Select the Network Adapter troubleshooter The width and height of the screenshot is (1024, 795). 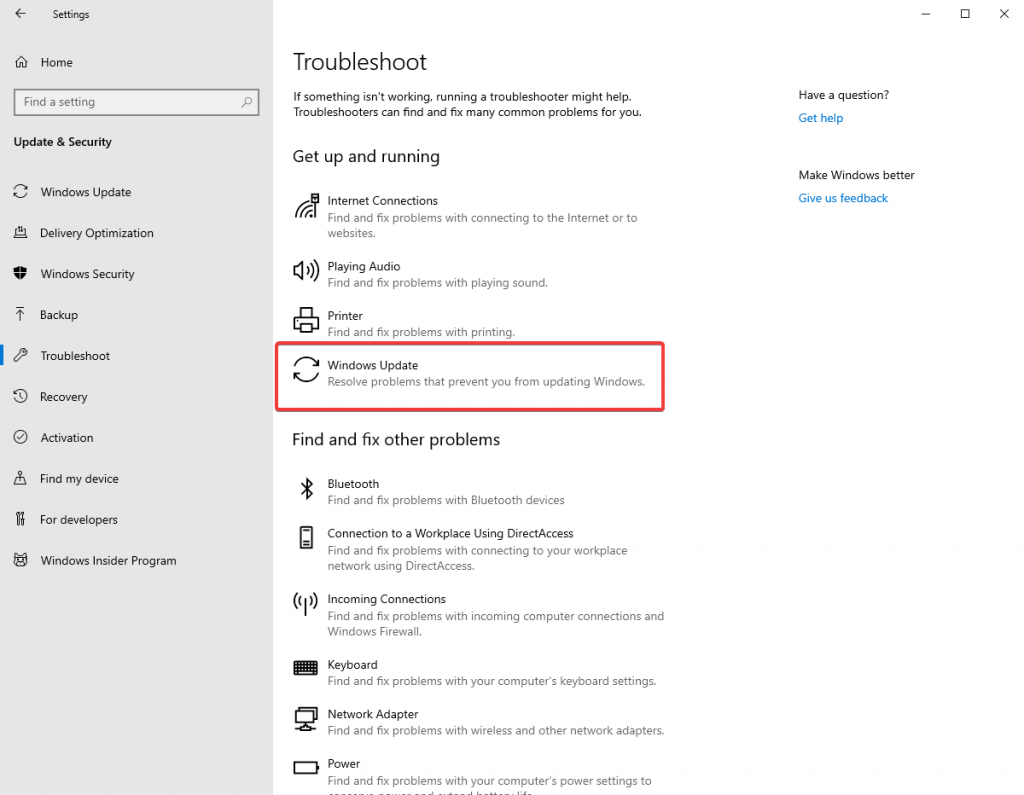478,722
